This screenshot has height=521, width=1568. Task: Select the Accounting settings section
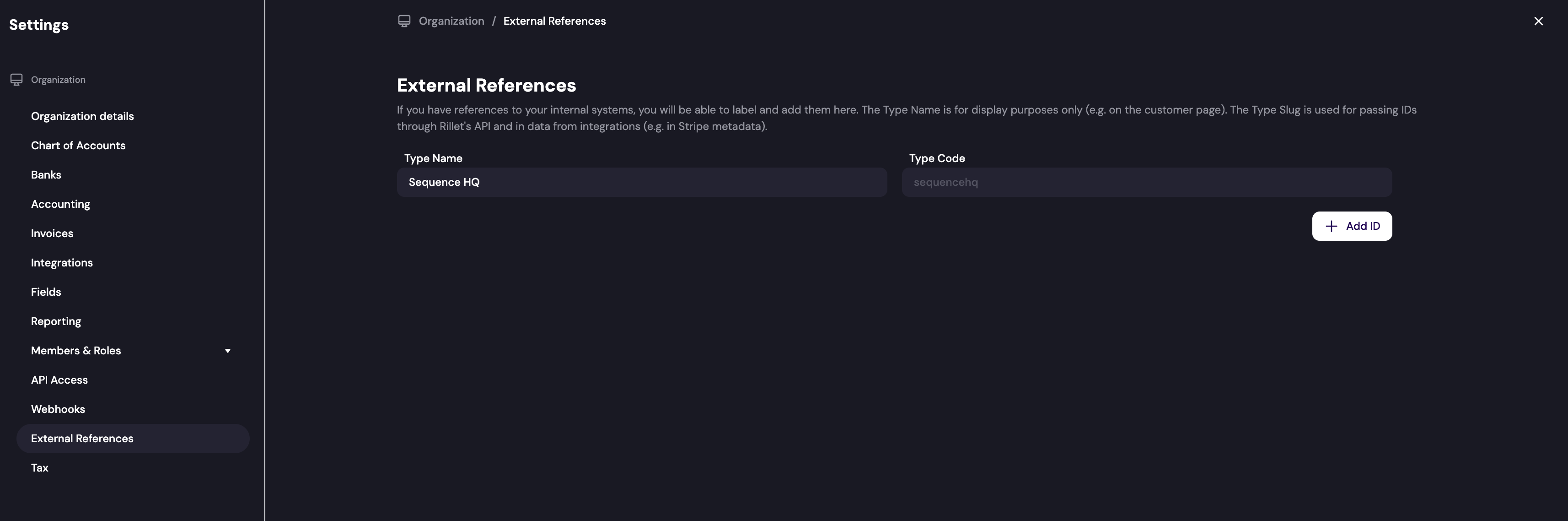click(x=60, y=204)
